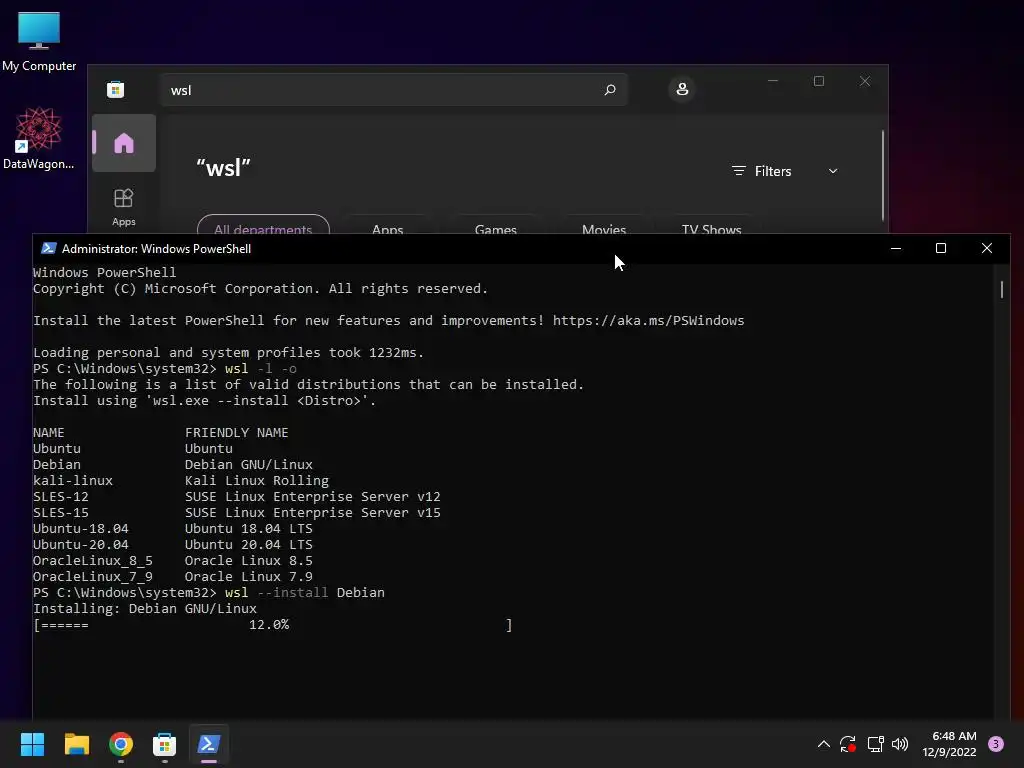Click PowerShell taskbar icon
The image size is (1024, 768).
[209, 744]
